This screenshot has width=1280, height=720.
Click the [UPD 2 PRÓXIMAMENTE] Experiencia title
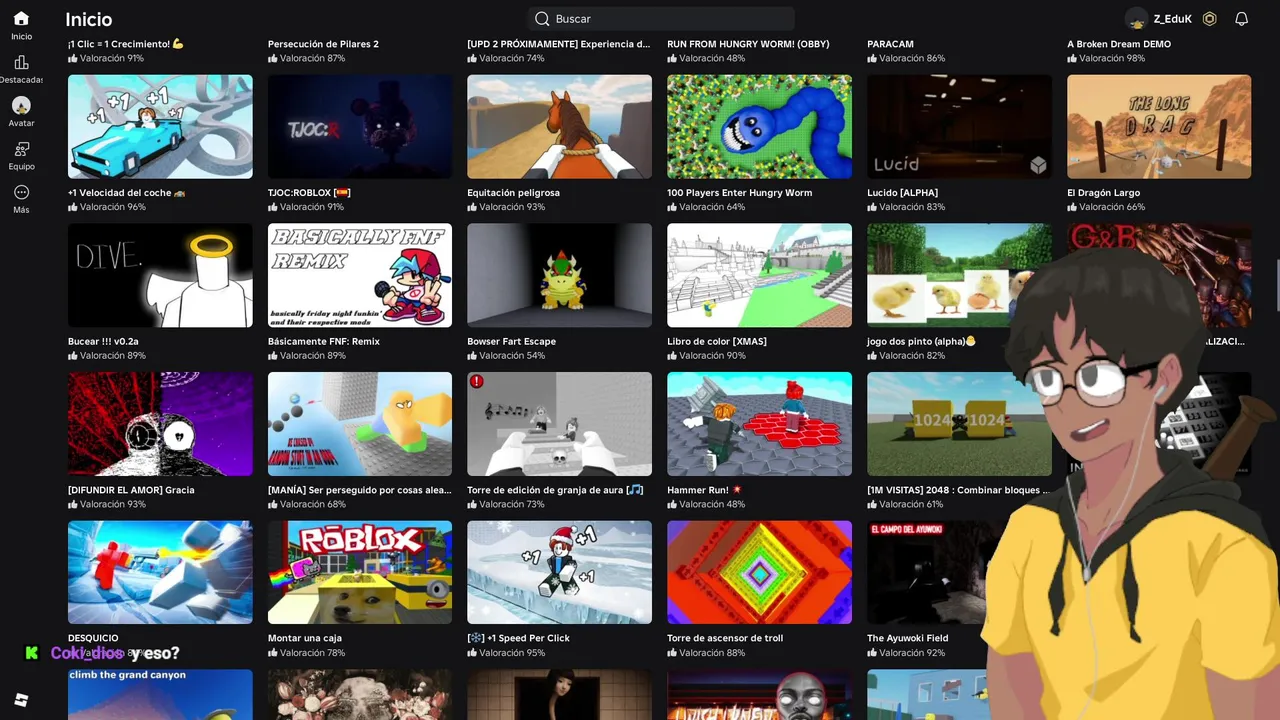[x=559, y=44]
